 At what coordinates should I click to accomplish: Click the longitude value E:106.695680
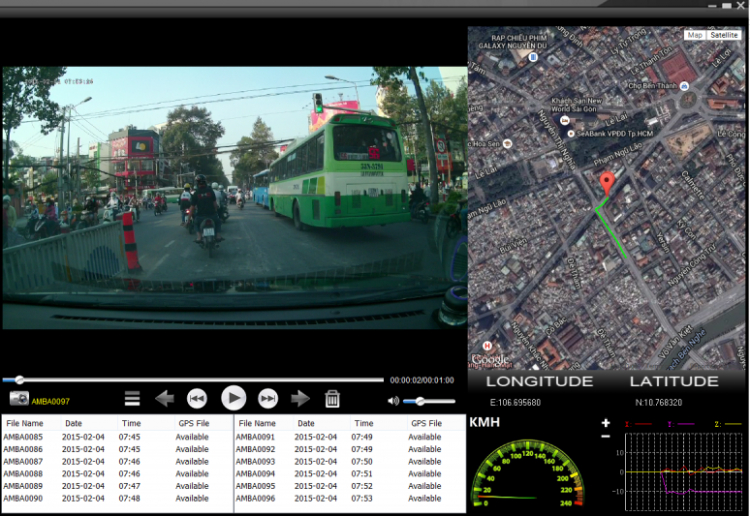[515, 403]
